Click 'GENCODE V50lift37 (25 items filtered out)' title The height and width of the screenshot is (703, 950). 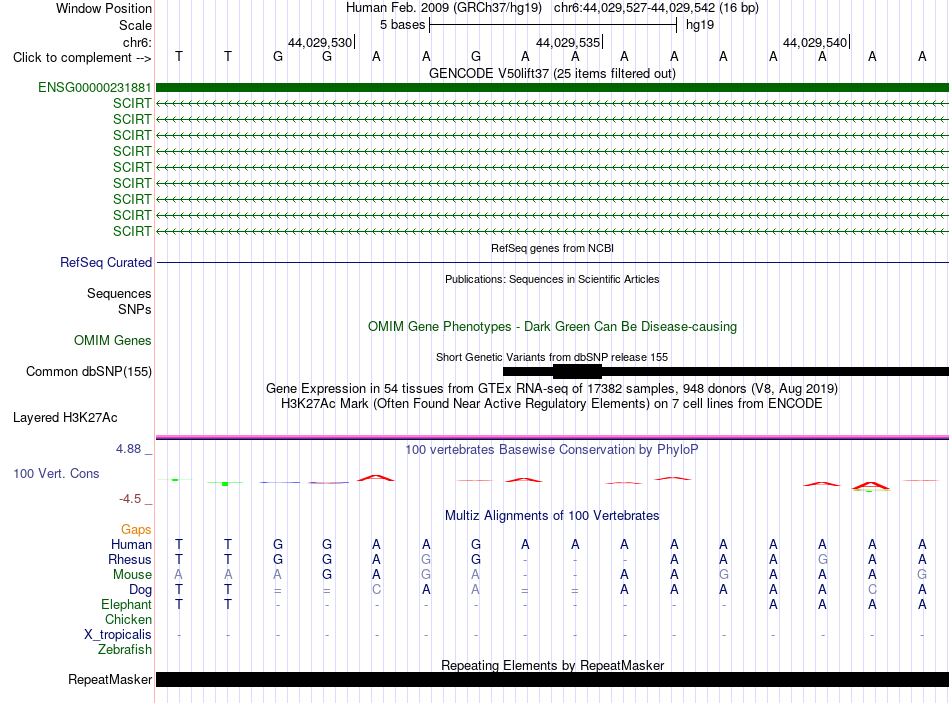[x=552, y=73]
